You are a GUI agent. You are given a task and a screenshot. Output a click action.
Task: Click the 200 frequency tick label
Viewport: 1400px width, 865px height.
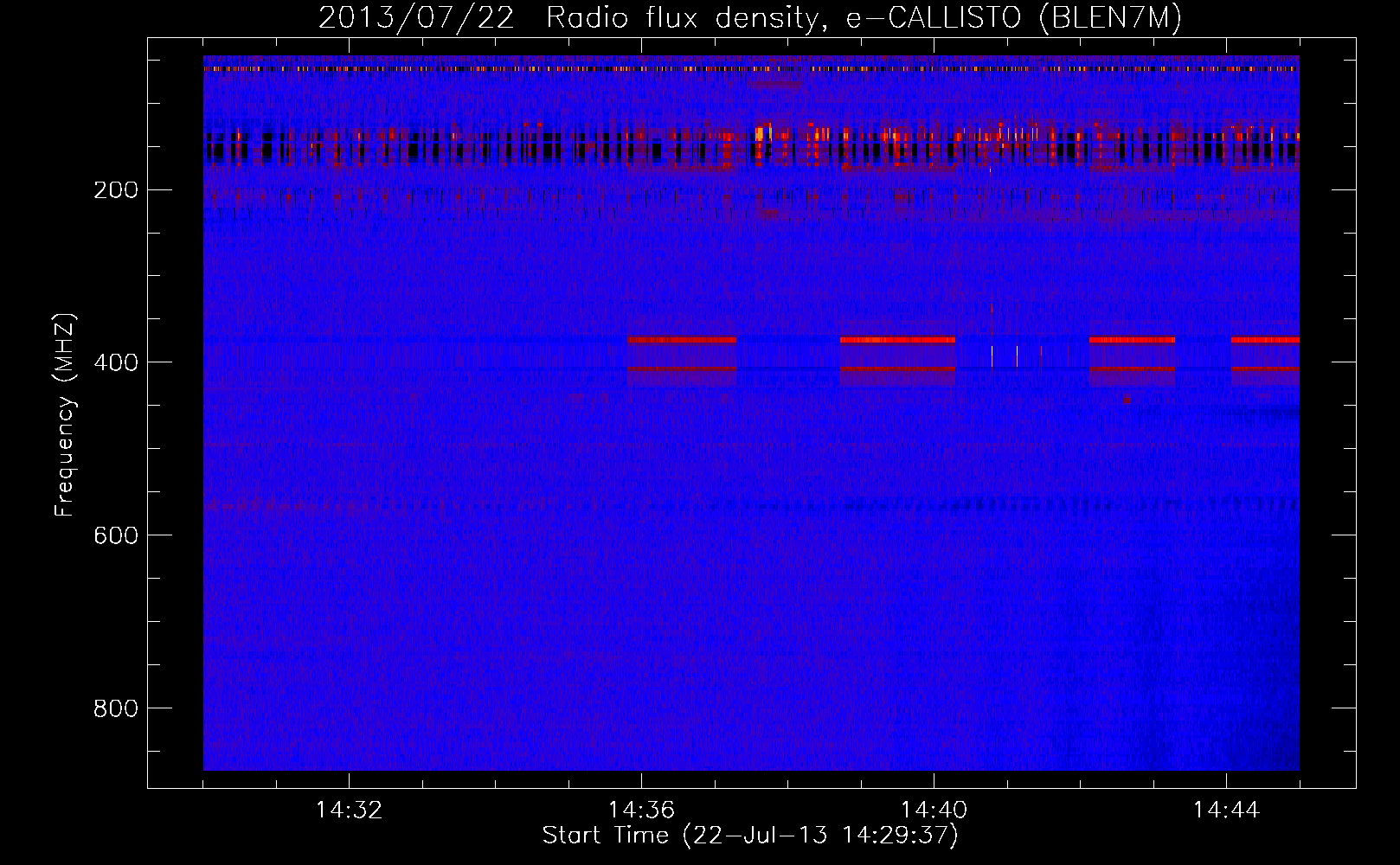click(x=116, y=190)
